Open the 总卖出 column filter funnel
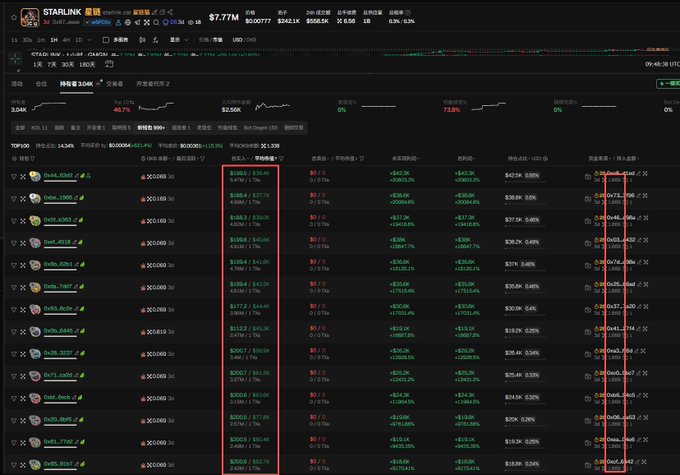The height and width of the screenshot is (475, 680). (362, 159)
